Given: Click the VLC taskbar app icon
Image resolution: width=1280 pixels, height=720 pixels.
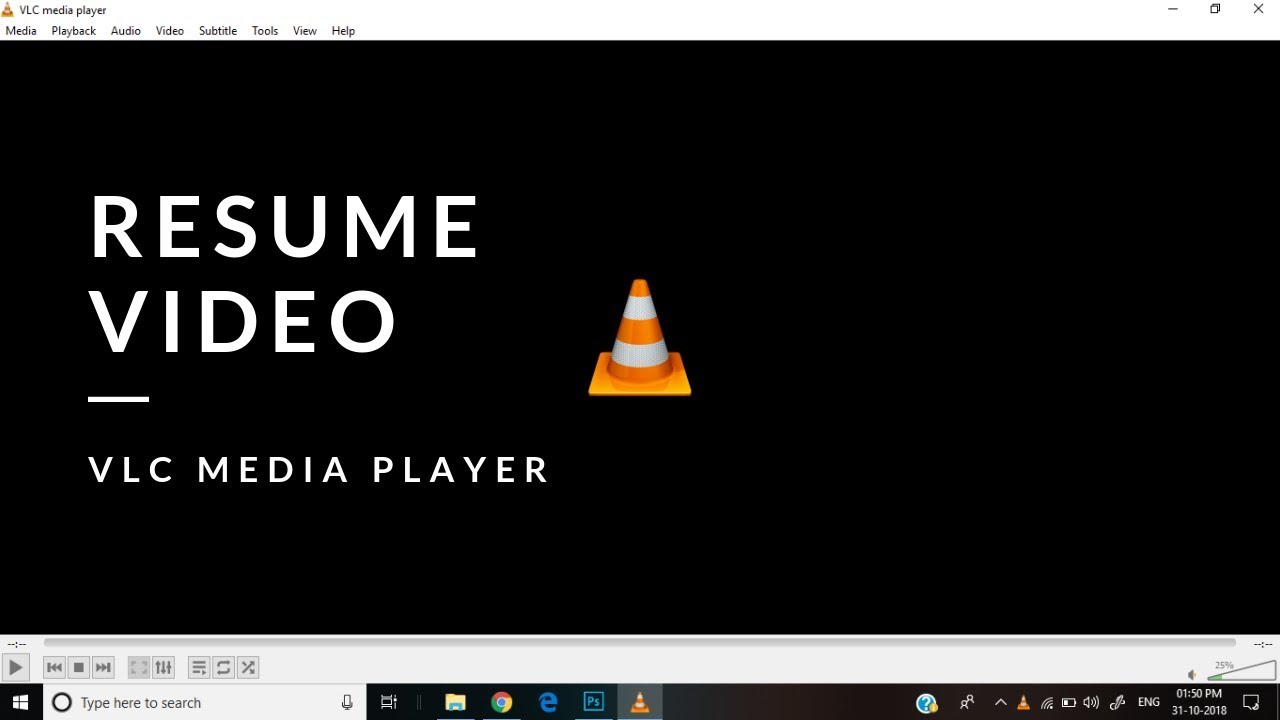Looking at the screenshot, I should (x=640, y=703).
